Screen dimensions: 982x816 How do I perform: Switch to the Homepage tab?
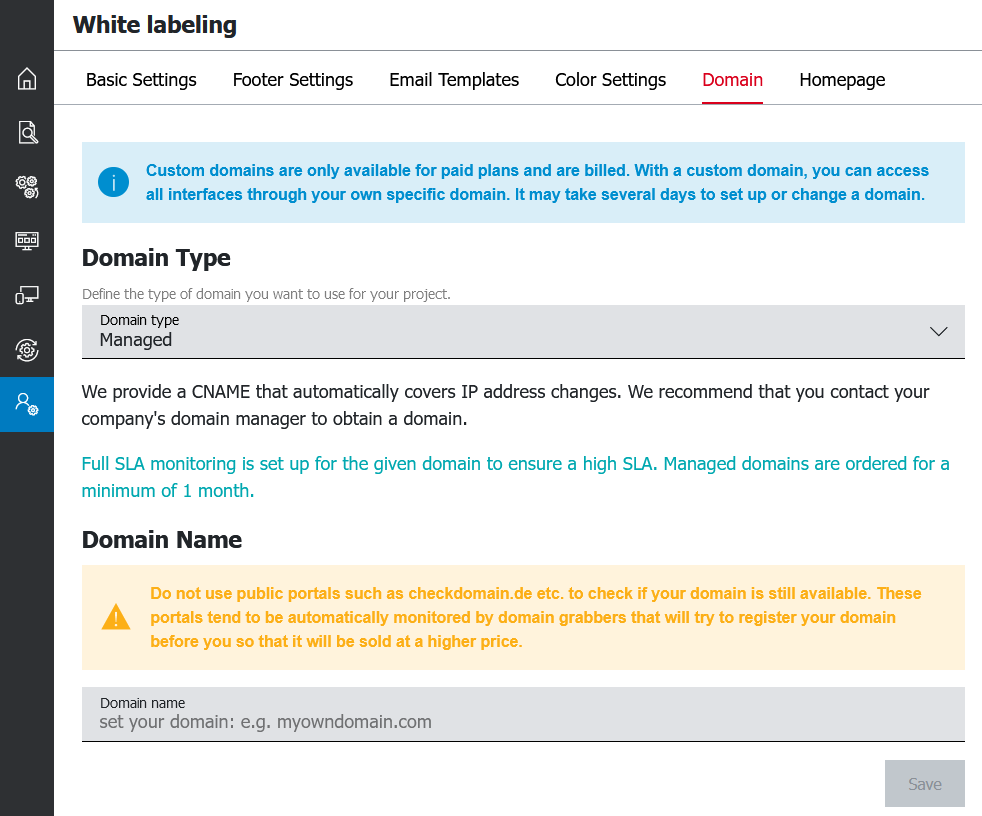click(842, 80)
